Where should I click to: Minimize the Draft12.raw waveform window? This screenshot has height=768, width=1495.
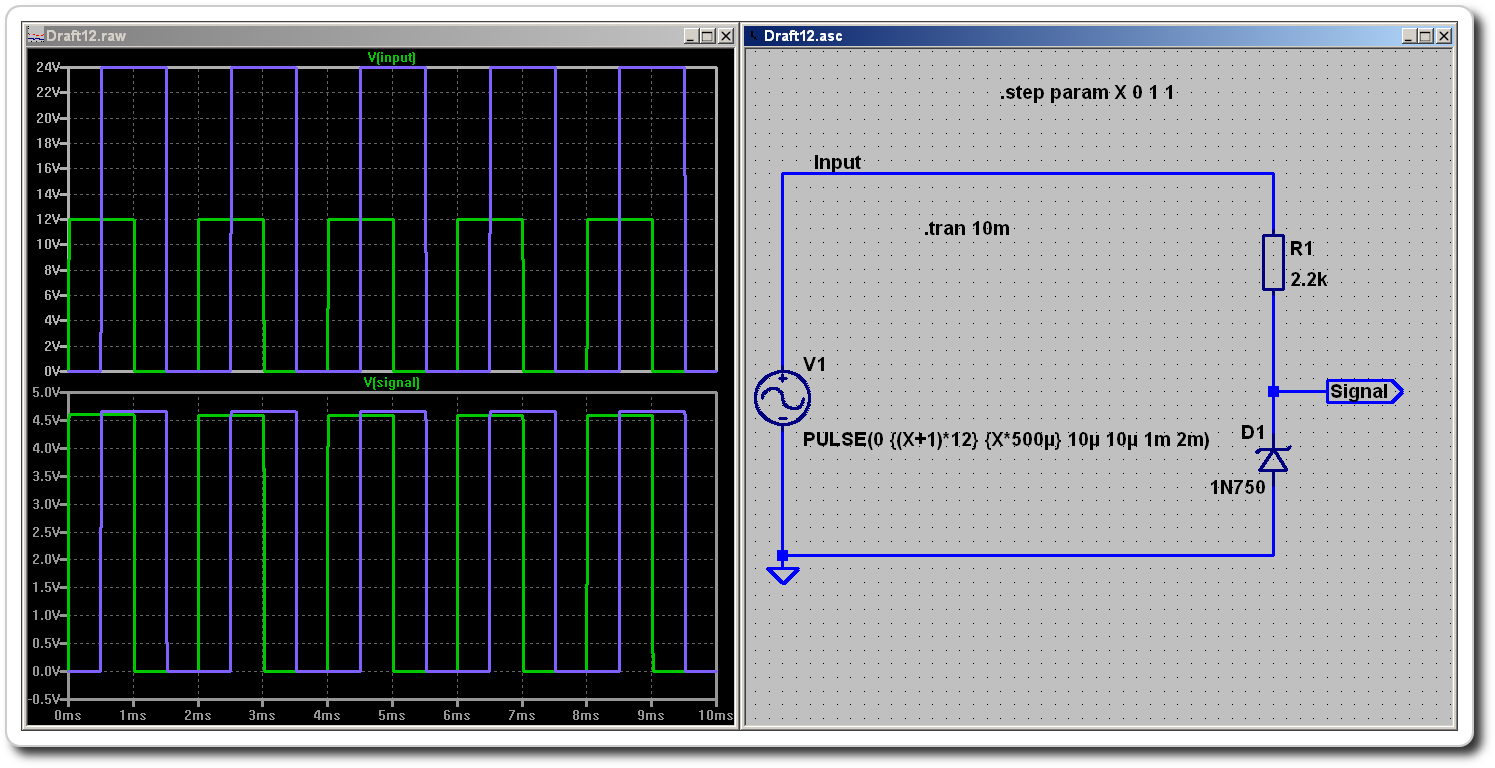pyautogui.click(x=692, y=36)
